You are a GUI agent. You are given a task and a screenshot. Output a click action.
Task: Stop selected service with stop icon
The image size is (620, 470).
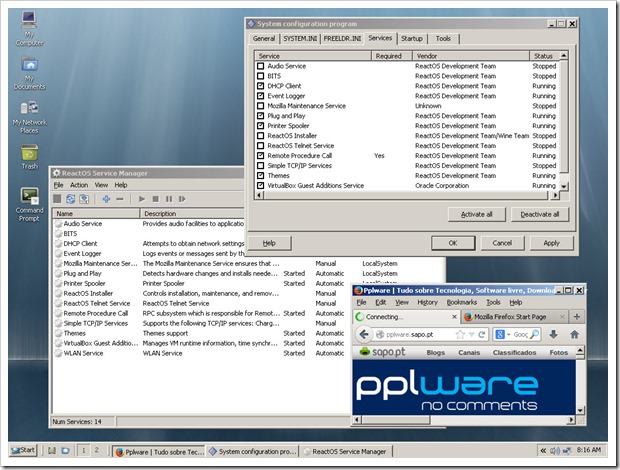(x=155, y=199)
